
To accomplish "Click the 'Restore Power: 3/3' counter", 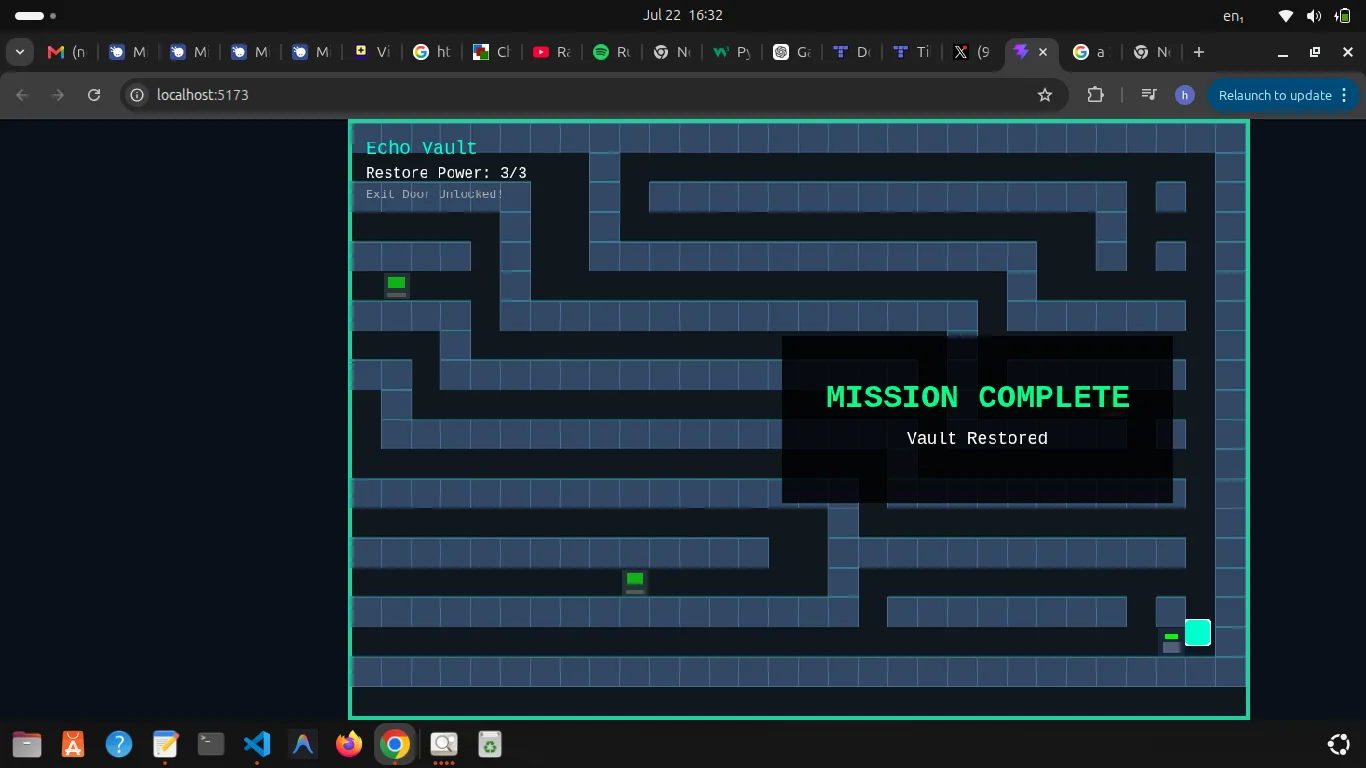I will tap(446, 173).
